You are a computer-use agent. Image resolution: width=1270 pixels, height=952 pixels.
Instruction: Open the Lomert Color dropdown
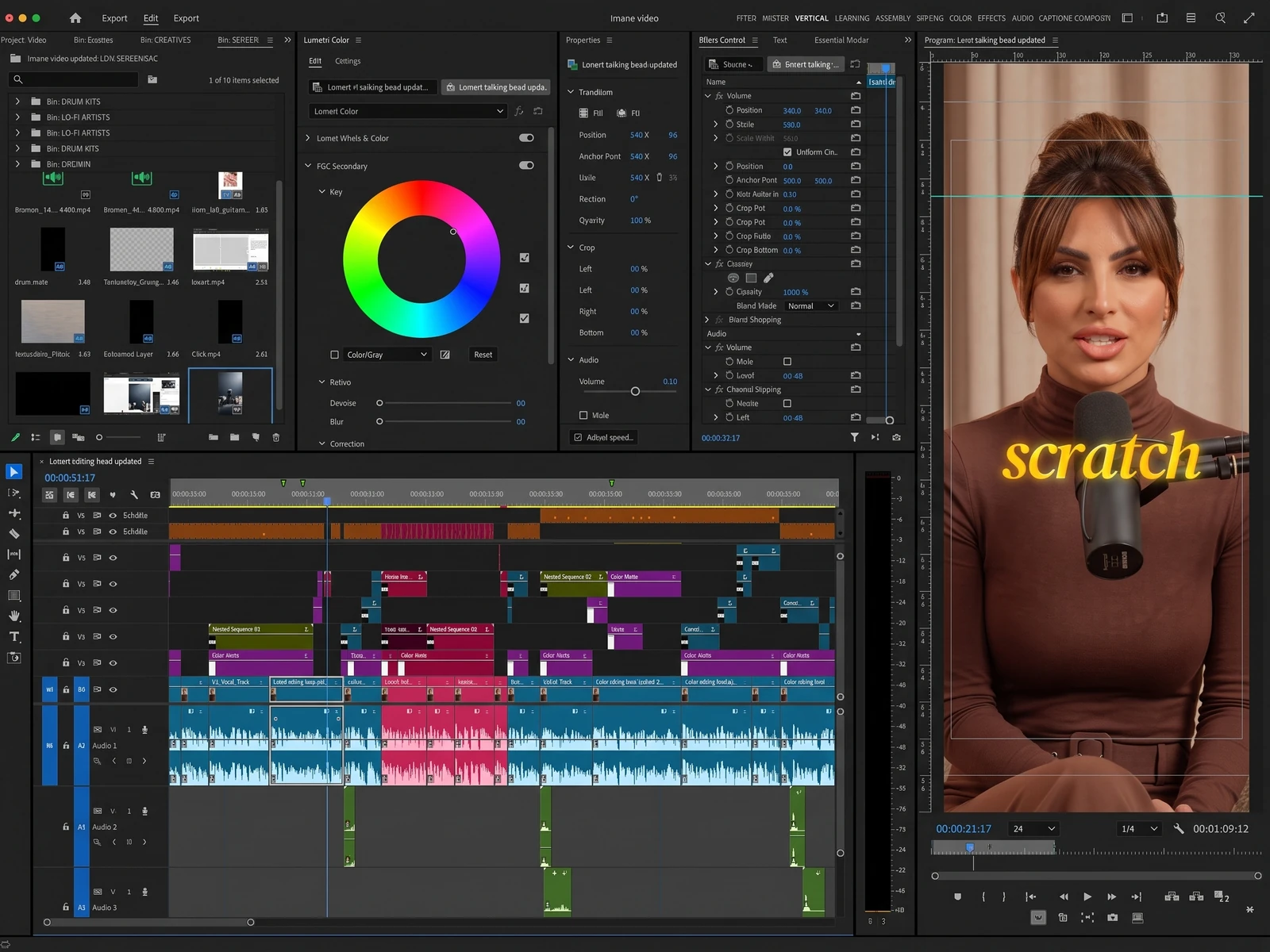tap(407, 111)
